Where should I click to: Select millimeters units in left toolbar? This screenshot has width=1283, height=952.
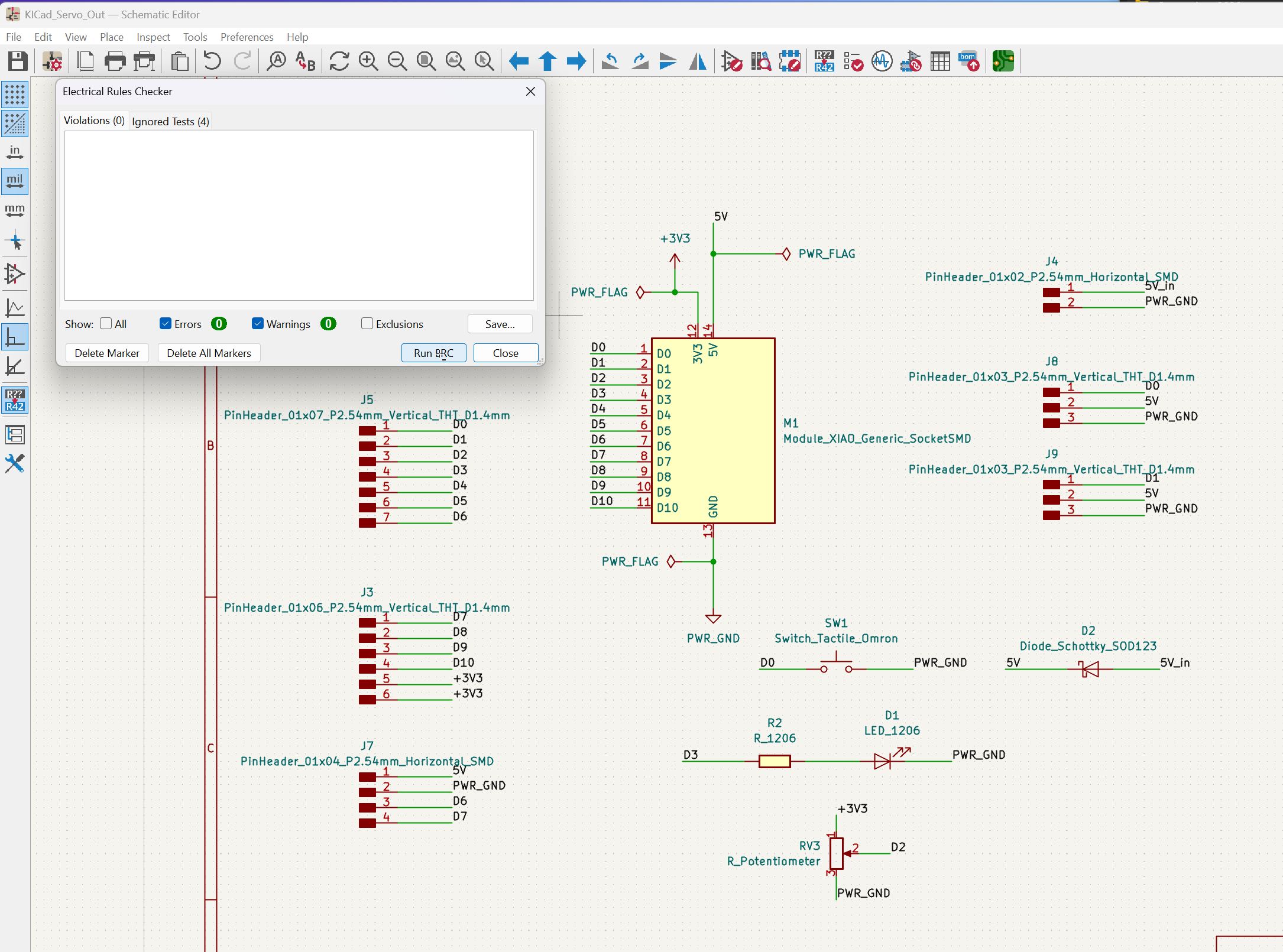tap(15, 210)
